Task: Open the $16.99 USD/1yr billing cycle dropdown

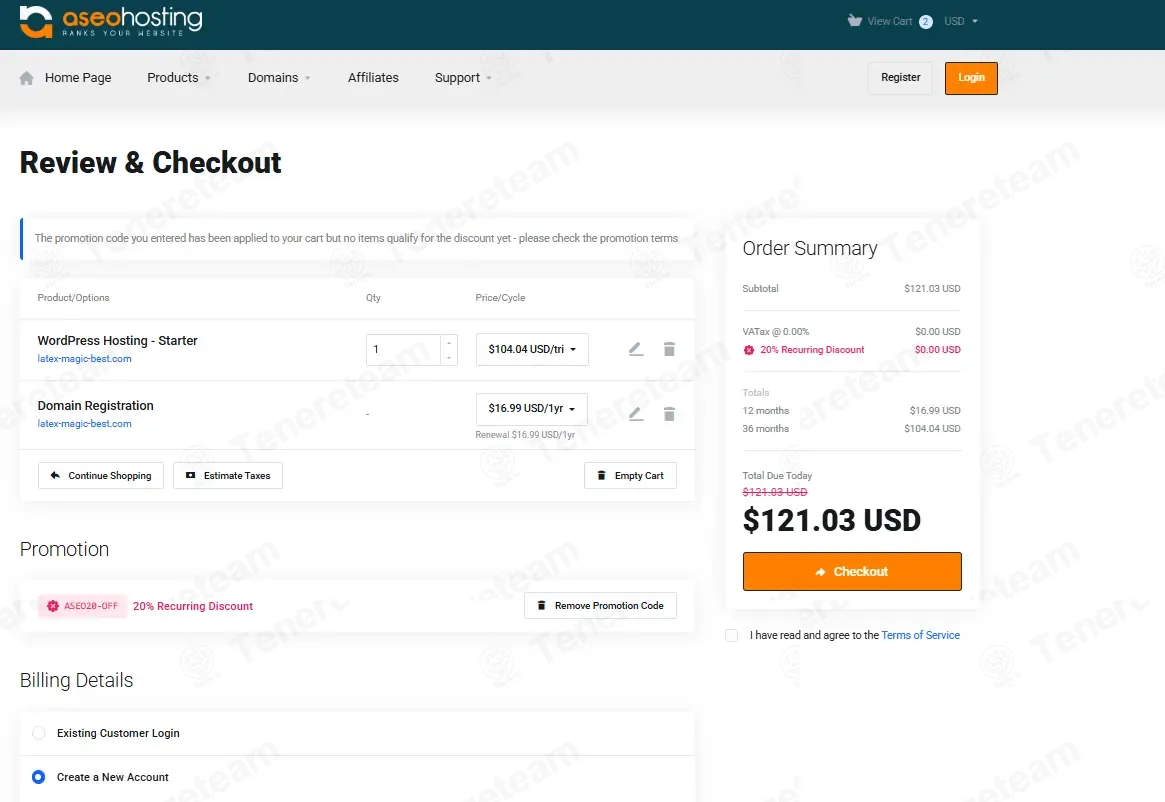Action: pos(532,409)
